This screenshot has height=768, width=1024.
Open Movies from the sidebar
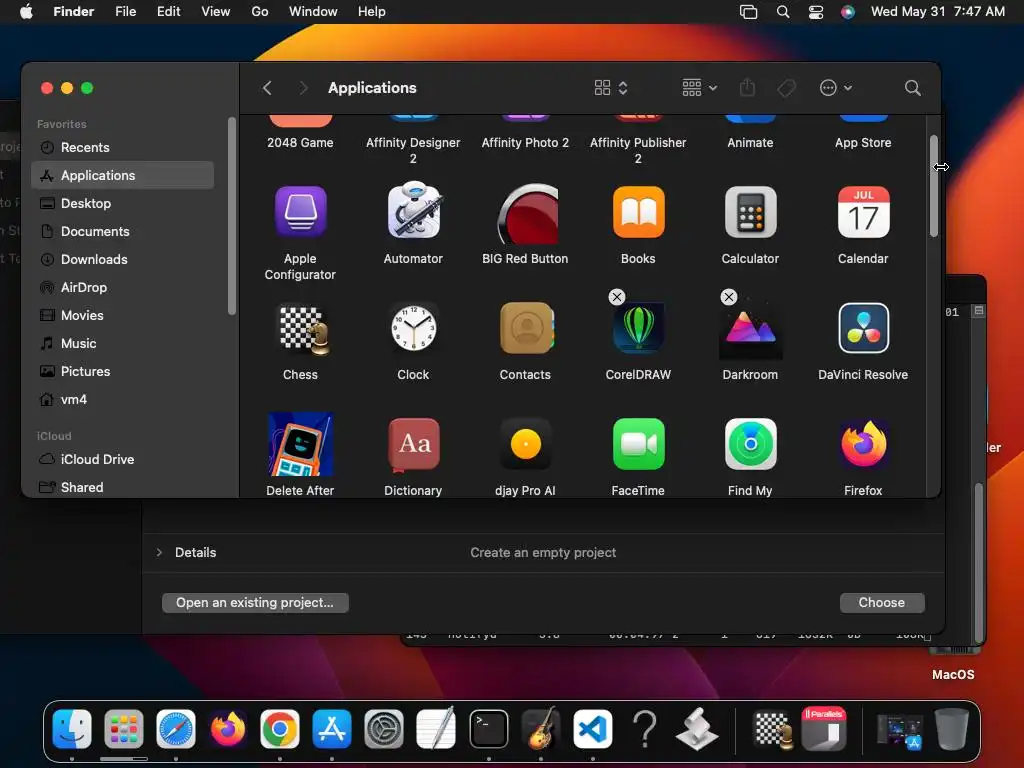[123, 315]
